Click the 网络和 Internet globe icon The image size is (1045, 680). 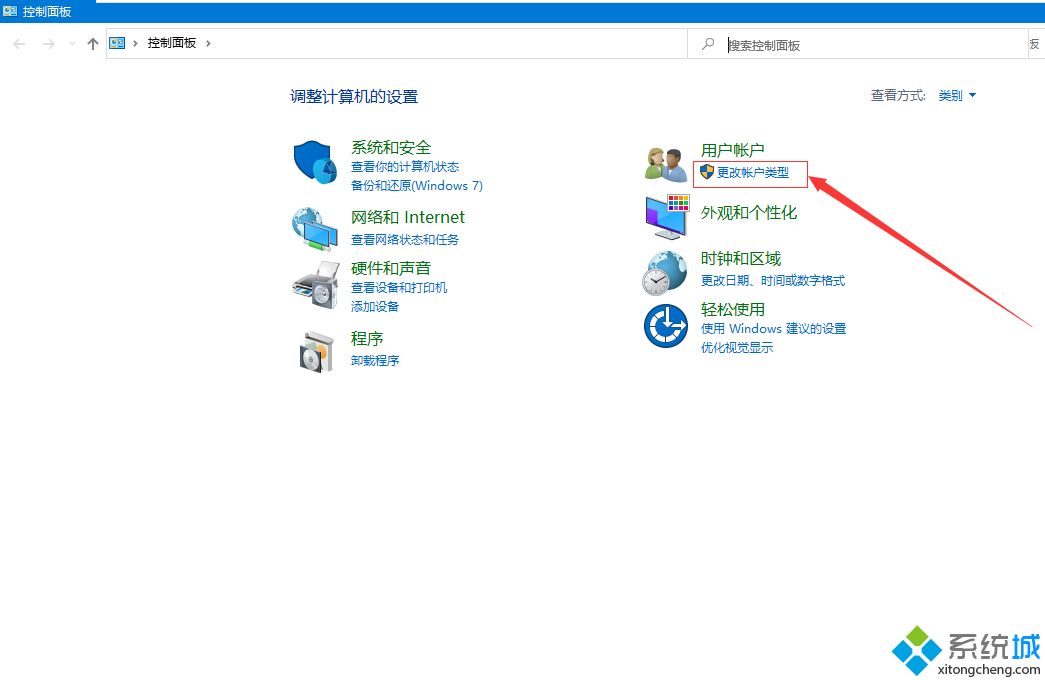click(315, 230)
